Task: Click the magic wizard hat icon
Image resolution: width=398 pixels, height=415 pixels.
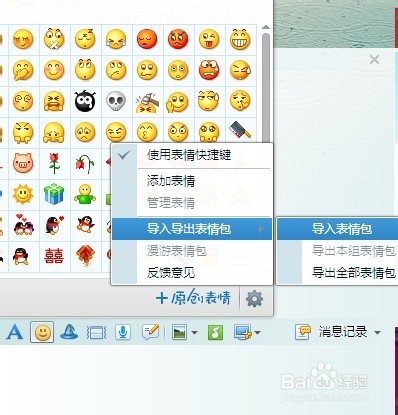Action: pyautogui.click(x=69, y=332)
